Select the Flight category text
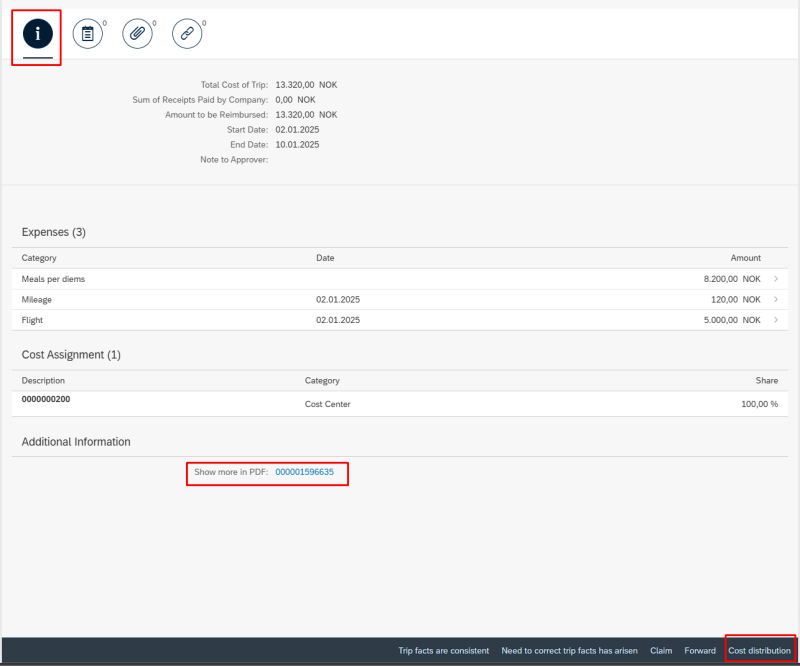Image resolution: width=800 pixels, height=666 pixels. coord(32,320)
